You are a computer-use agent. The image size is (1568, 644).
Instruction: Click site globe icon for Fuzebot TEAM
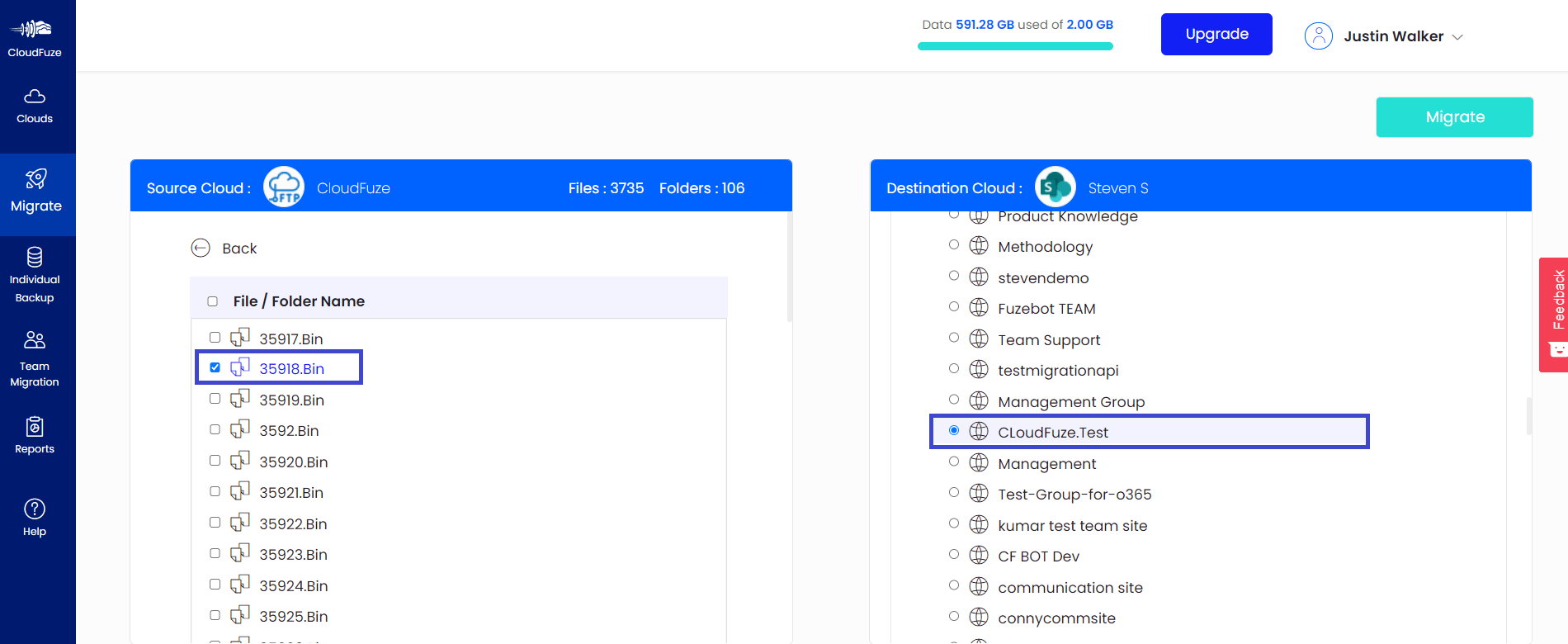(x=979, y=307)
